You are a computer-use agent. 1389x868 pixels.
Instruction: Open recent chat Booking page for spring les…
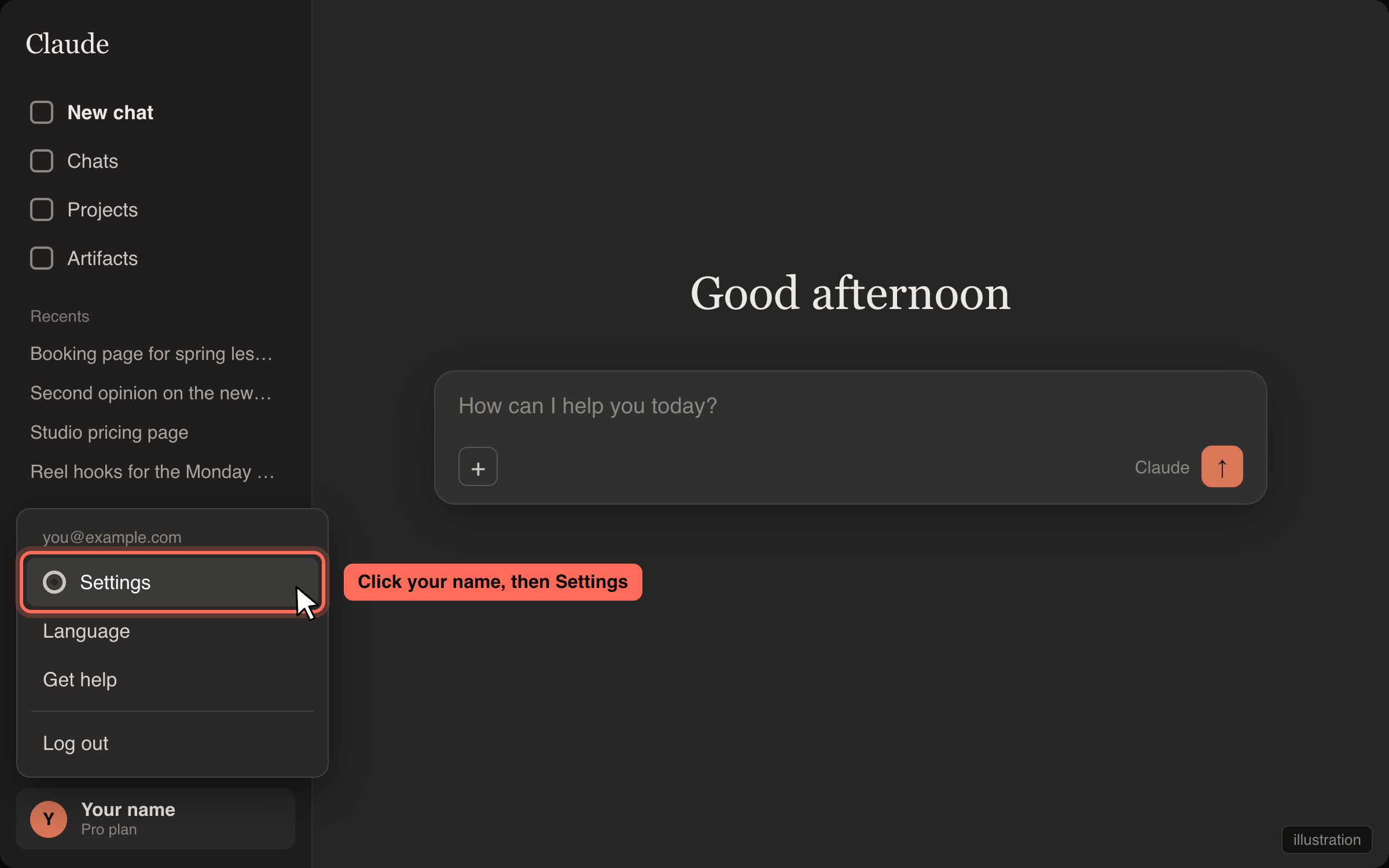pyautogui.click(x=152, y=354)
